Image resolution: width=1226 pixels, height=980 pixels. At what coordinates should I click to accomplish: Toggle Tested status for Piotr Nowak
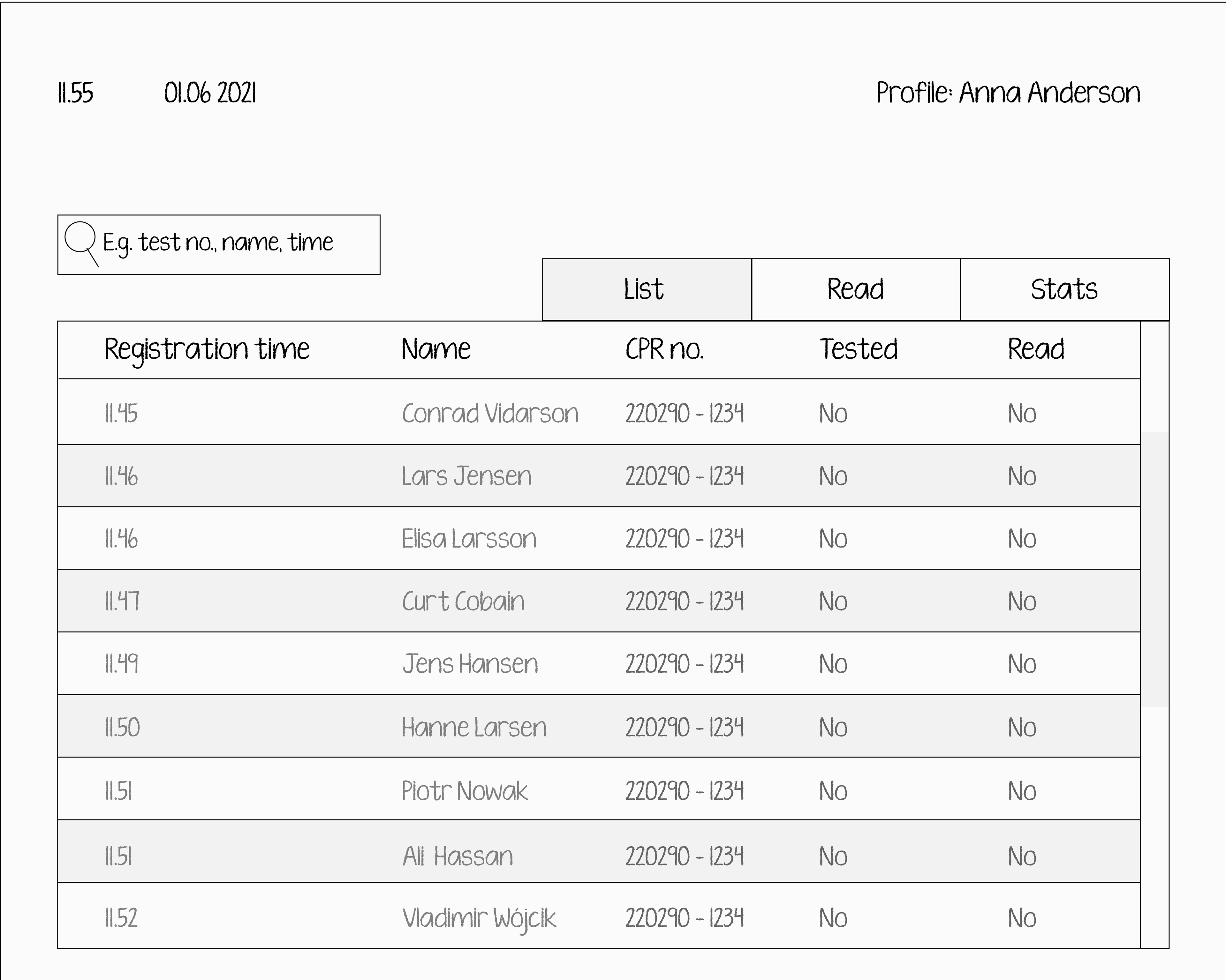tap(833, 791)
